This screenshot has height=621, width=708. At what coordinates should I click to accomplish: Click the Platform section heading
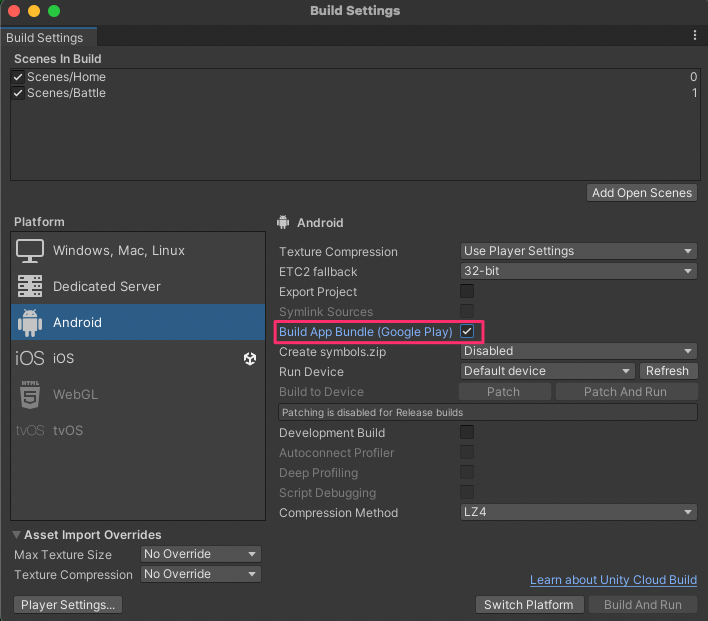pos(39,222)
